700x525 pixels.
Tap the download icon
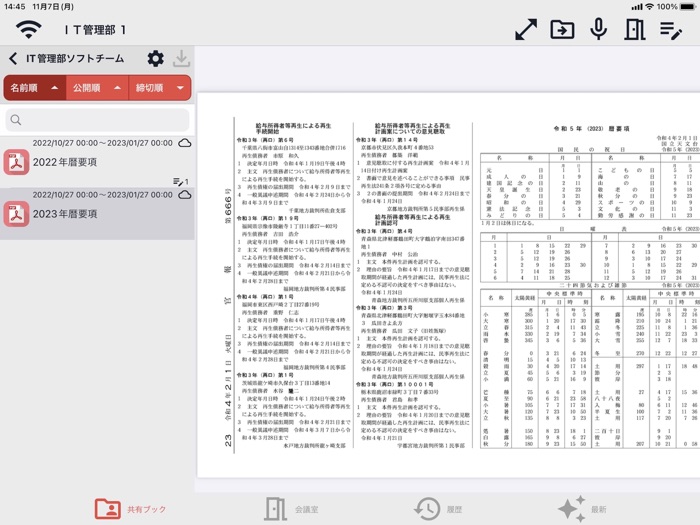point(181,58)
